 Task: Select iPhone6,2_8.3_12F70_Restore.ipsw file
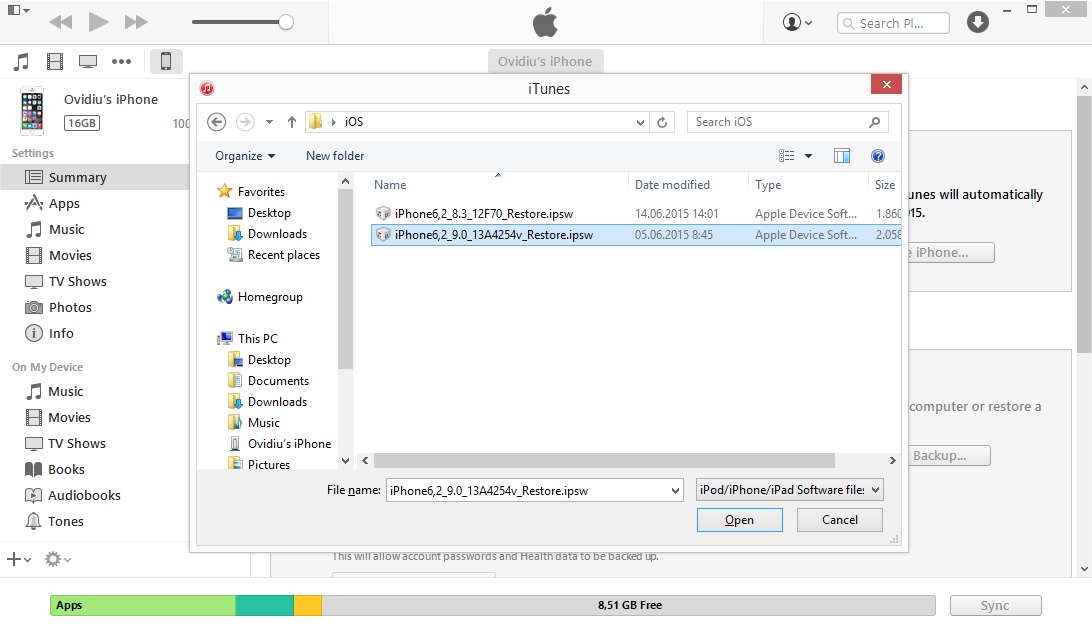483,213
